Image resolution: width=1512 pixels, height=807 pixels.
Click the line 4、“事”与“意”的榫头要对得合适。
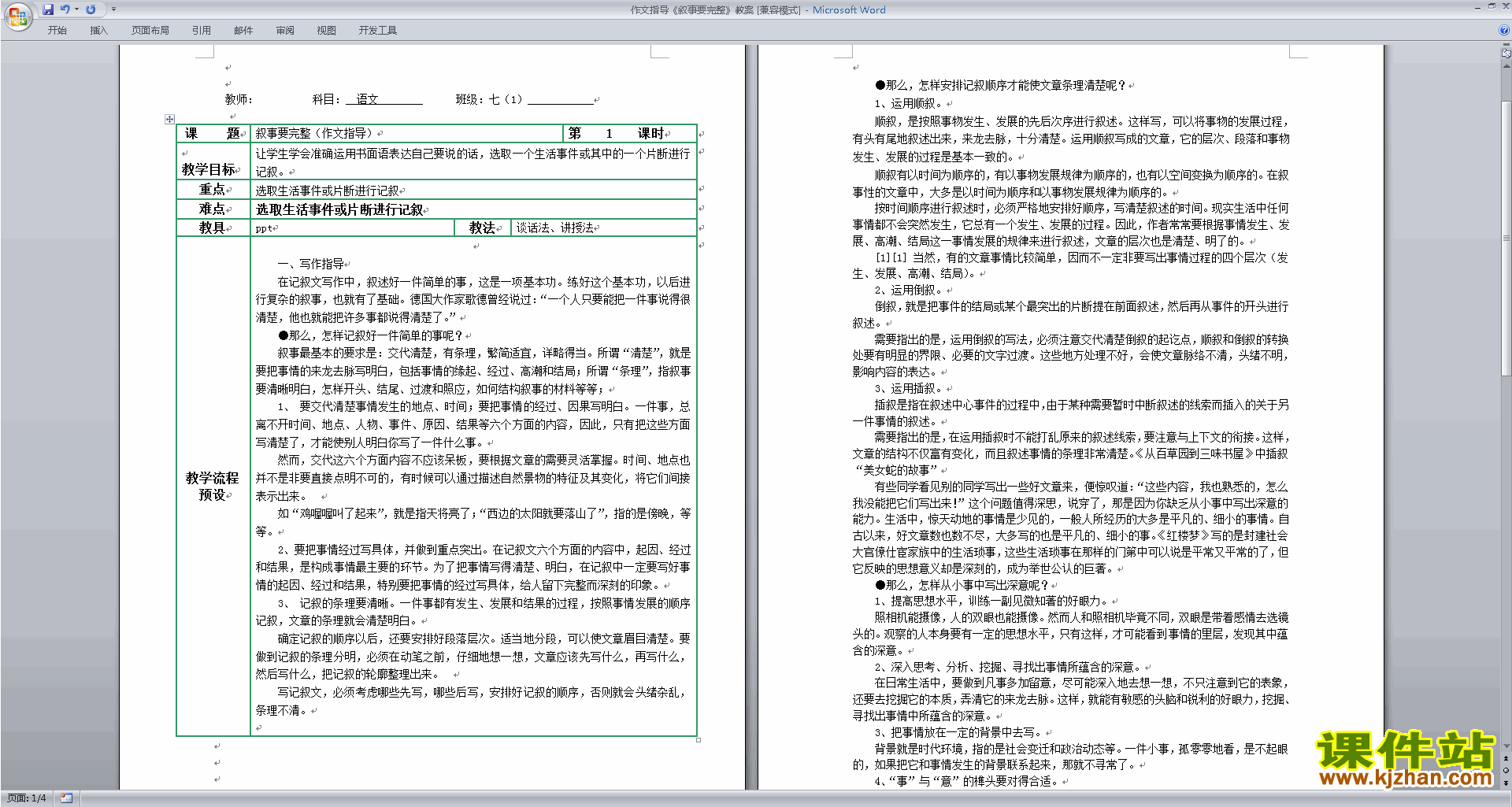coord(968,781)
